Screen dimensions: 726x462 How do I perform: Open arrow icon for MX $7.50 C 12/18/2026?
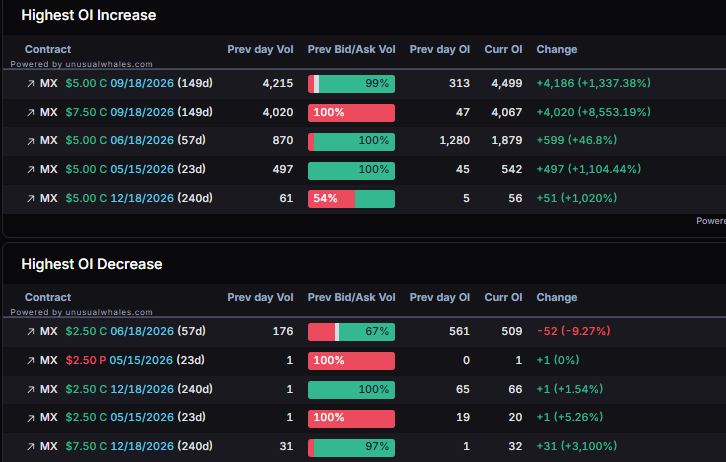pyautogui.click(x=31, y=447)
